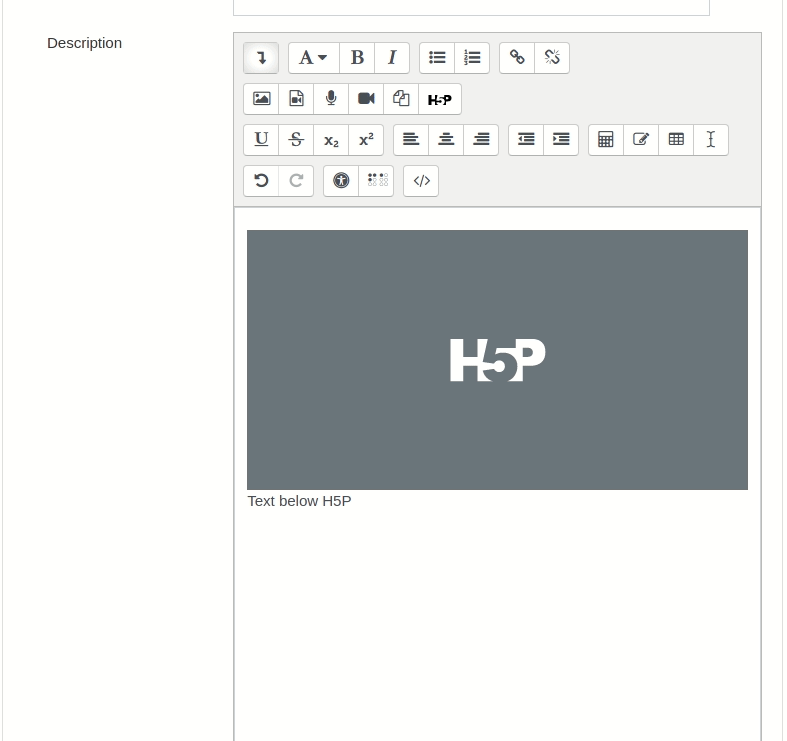787x741 pixels.
Task: Insert a table
Action: pos(676,140)
